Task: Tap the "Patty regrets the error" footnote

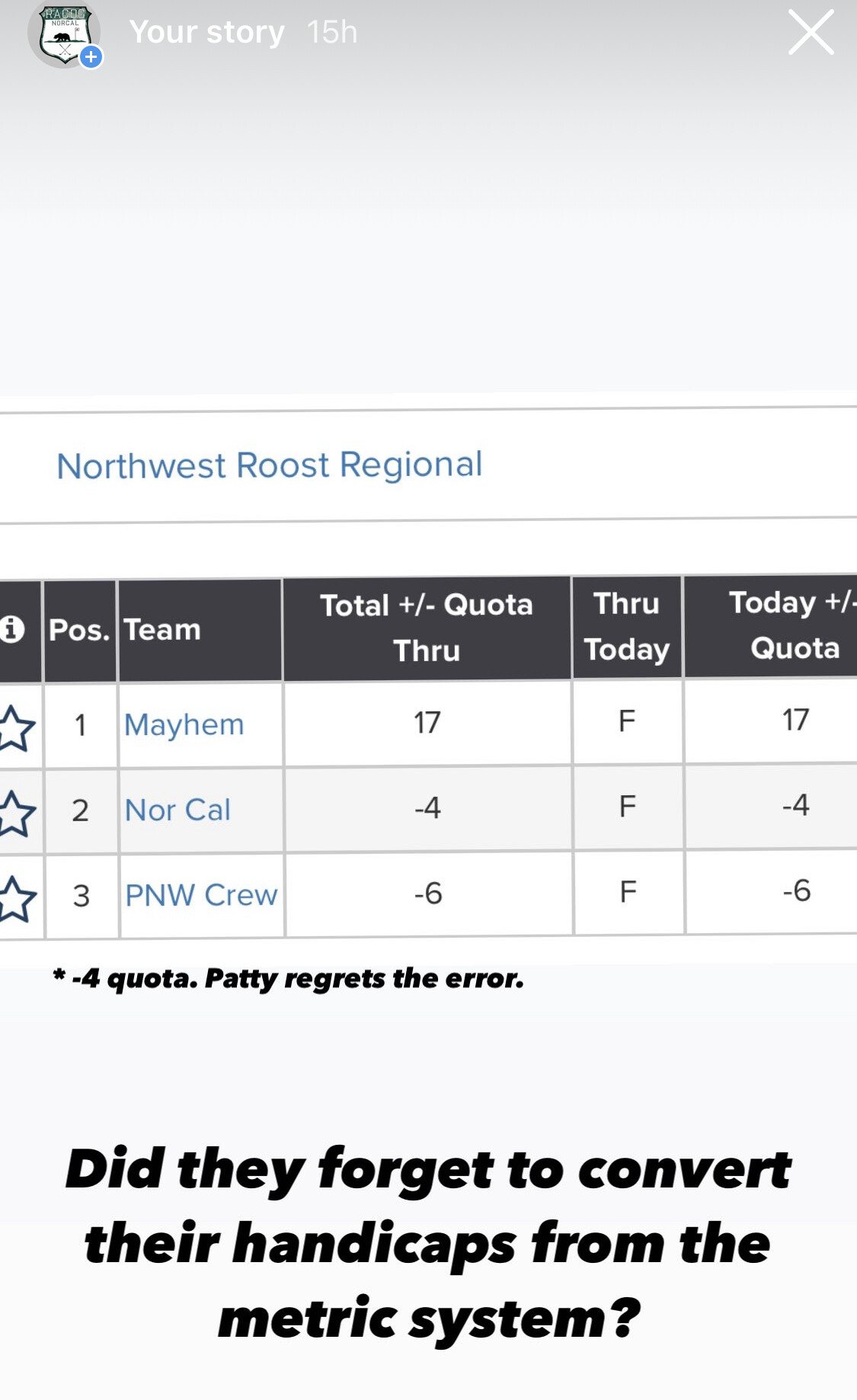Action: [x=289, y=978]
